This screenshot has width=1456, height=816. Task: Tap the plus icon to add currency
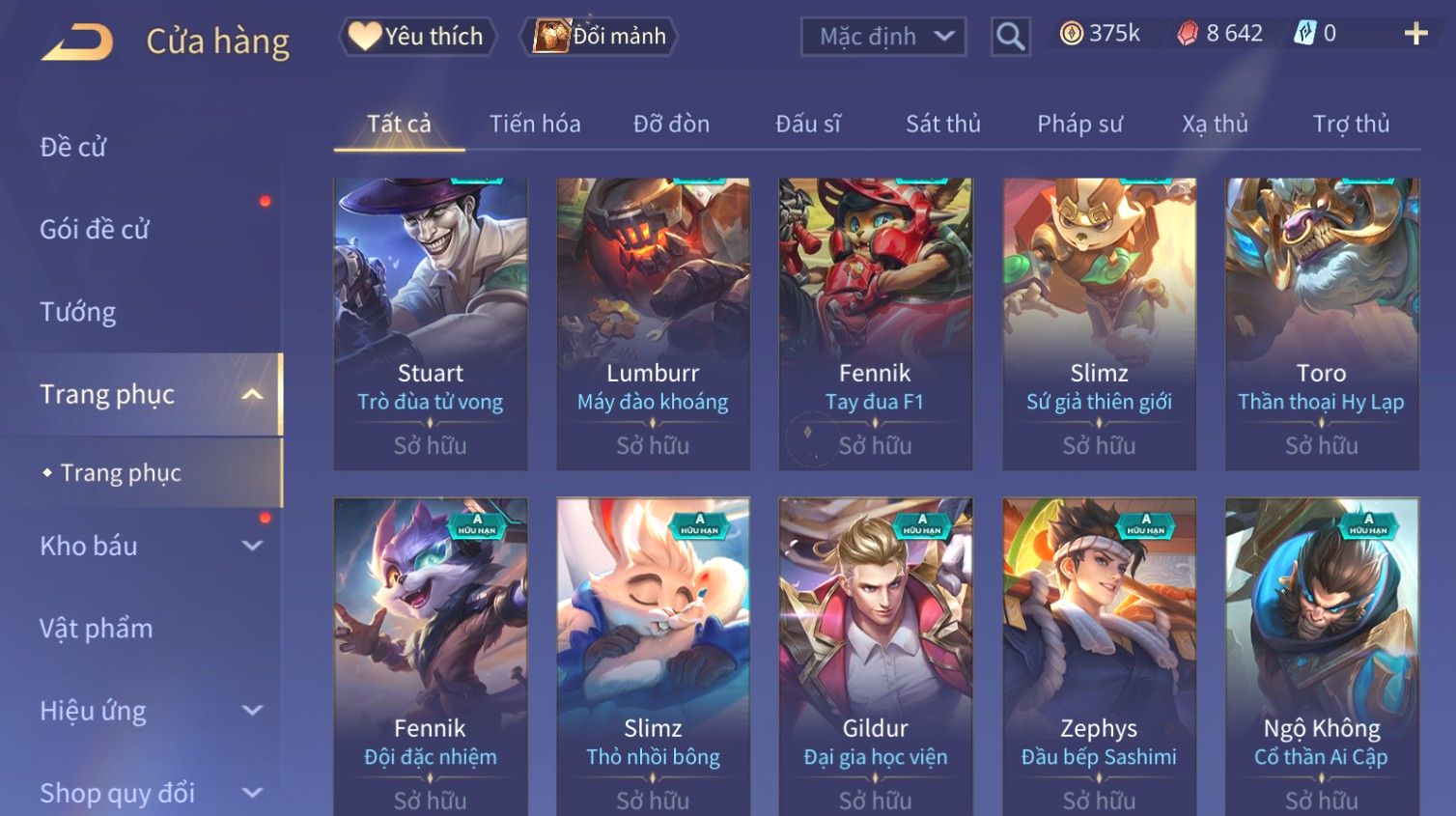(1415, 34)
